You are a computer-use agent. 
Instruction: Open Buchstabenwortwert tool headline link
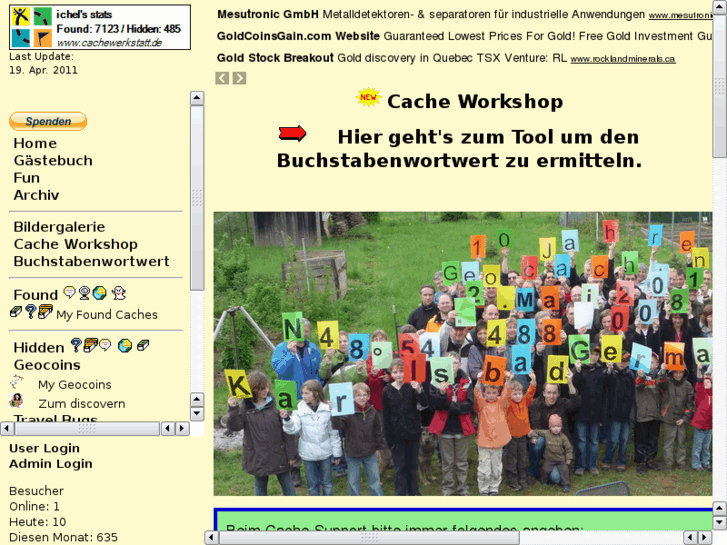coord(459,148)
